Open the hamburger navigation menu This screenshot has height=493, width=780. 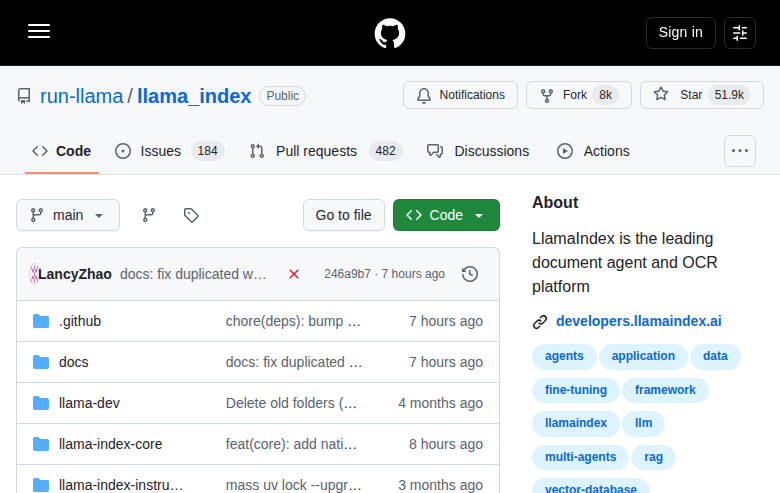[x=39, y=31]
